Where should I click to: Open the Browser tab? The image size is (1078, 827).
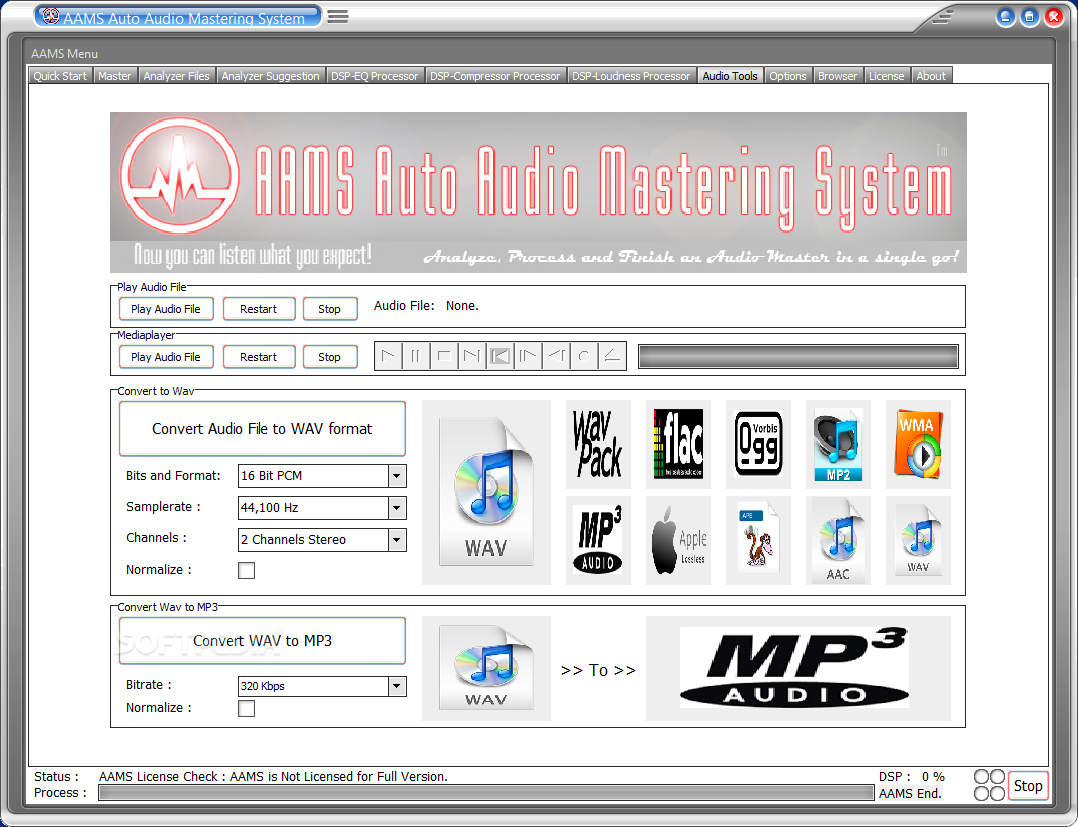tap(837, 76)
